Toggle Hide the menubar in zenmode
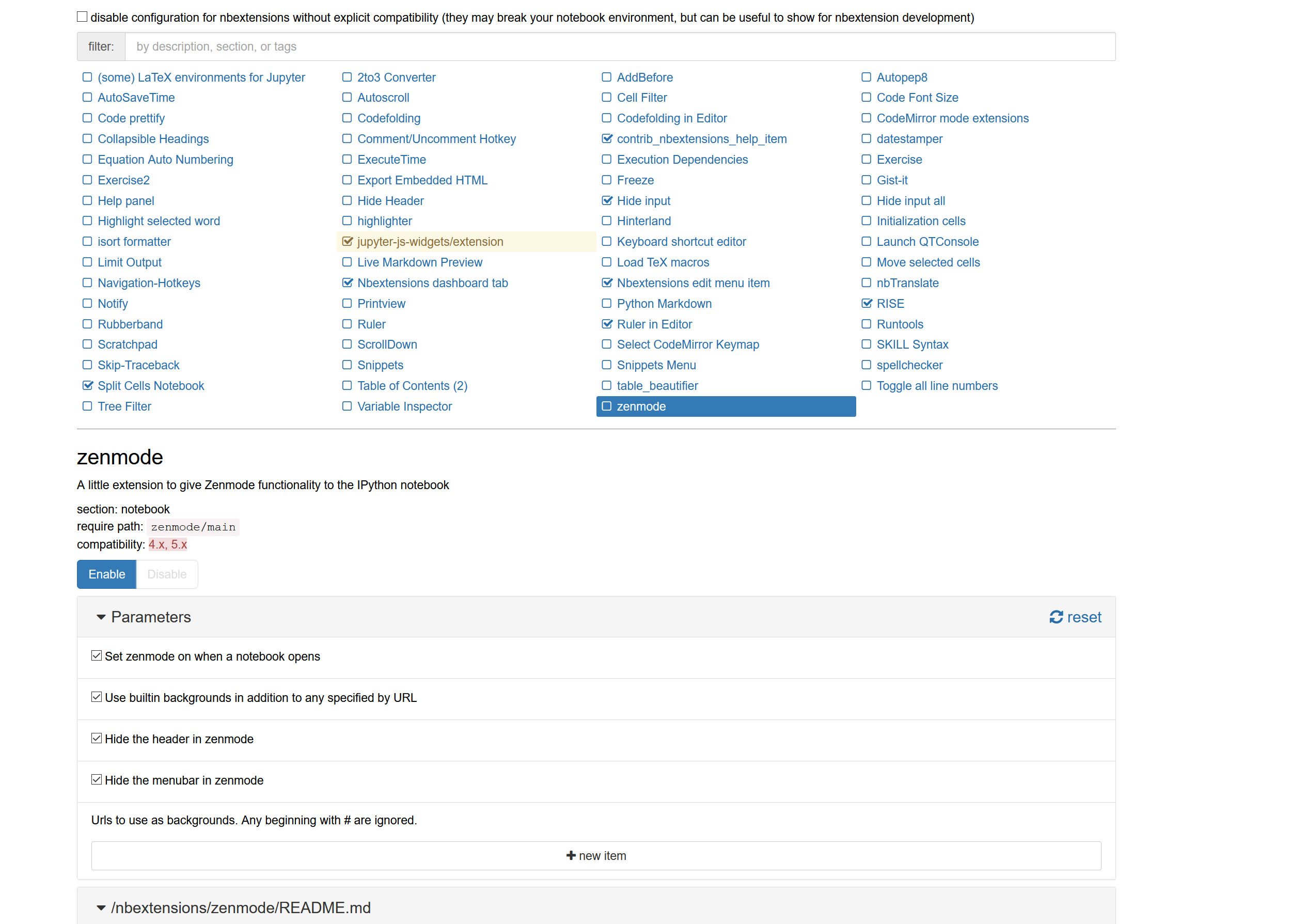 (97, 780)
